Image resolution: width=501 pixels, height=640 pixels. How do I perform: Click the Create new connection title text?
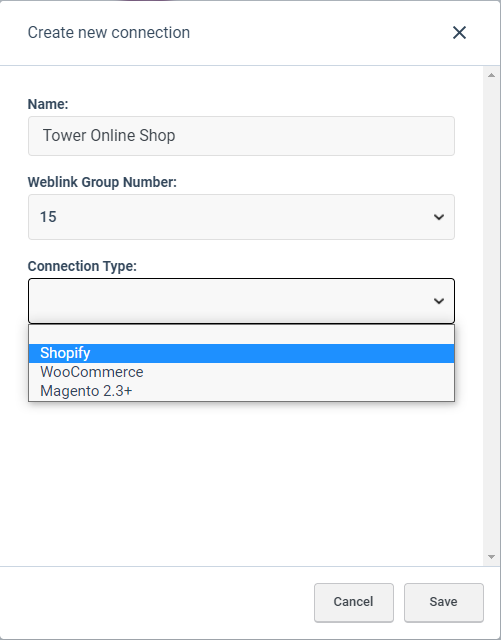(x=109, y=33)
